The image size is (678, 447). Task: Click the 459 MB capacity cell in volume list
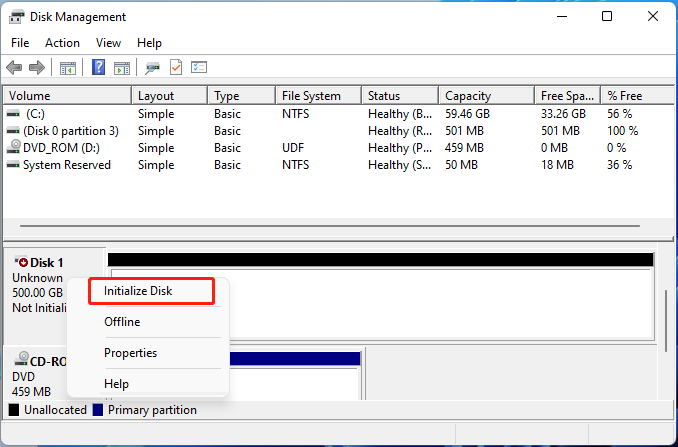(x=464, y=148)
